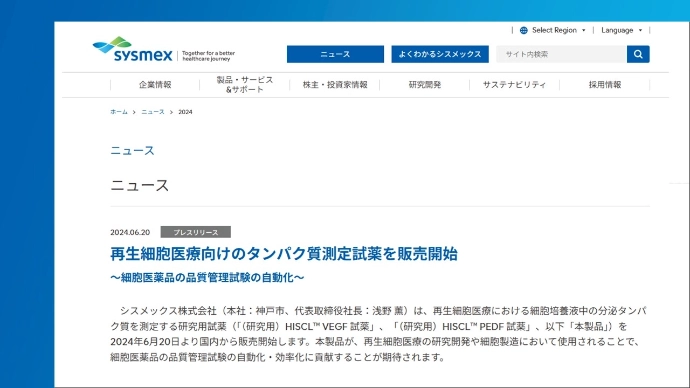Open the サステナビリティ menu

tap(514, 84)
